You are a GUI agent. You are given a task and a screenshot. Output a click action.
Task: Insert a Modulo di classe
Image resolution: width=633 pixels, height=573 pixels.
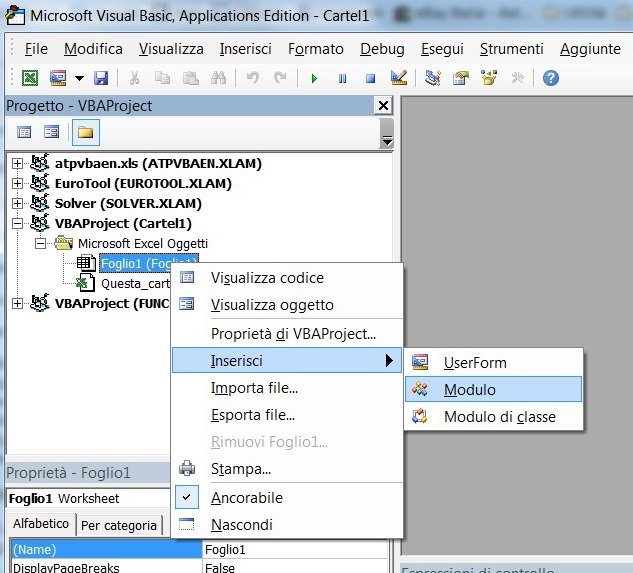[x=493, y=416]
